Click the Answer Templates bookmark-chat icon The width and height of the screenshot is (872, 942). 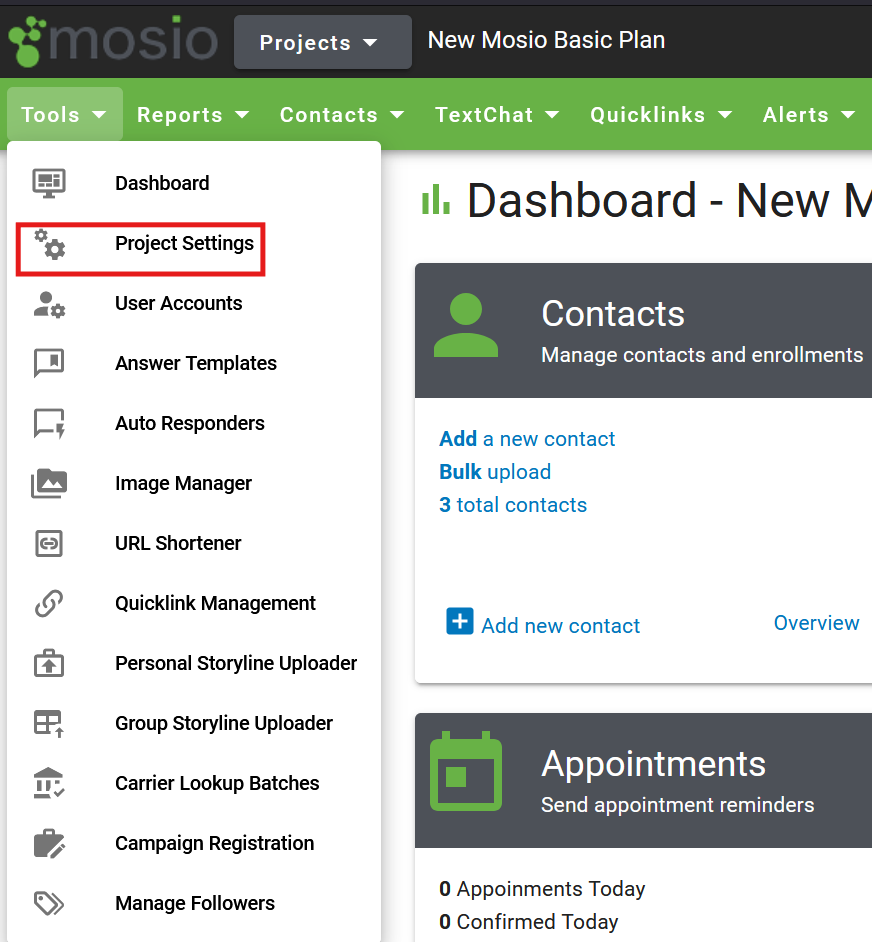pos(49,363)
